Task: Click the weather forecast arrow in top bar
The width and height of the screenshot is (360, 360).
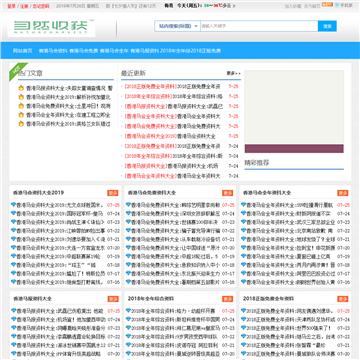Action: click(x=234, y=6)
